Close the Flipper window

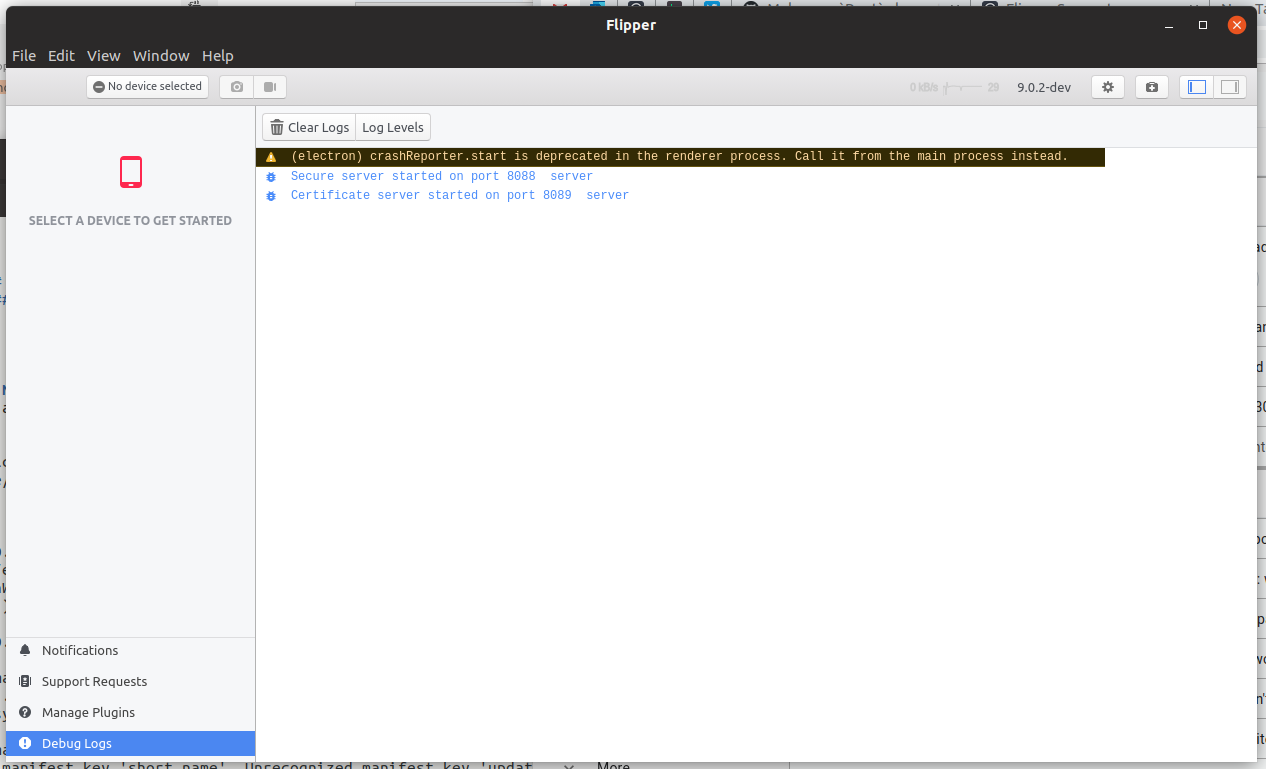(x=1237, y=25)
